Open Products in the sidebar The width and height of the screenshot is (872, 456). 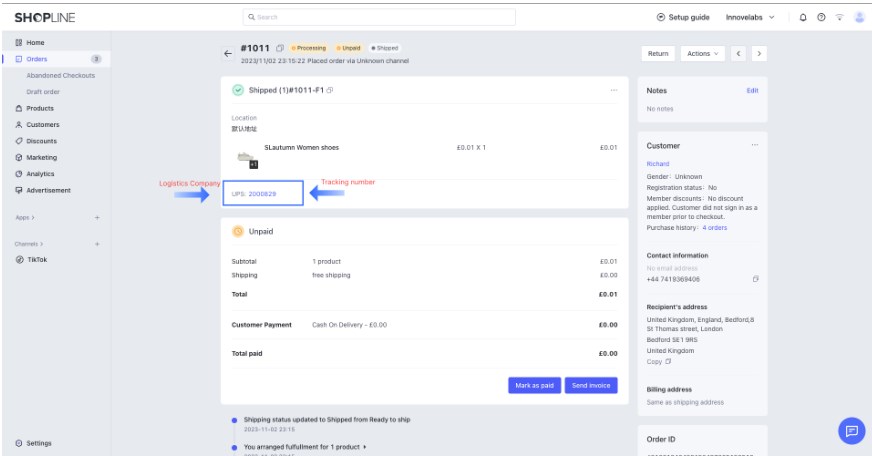40,108
